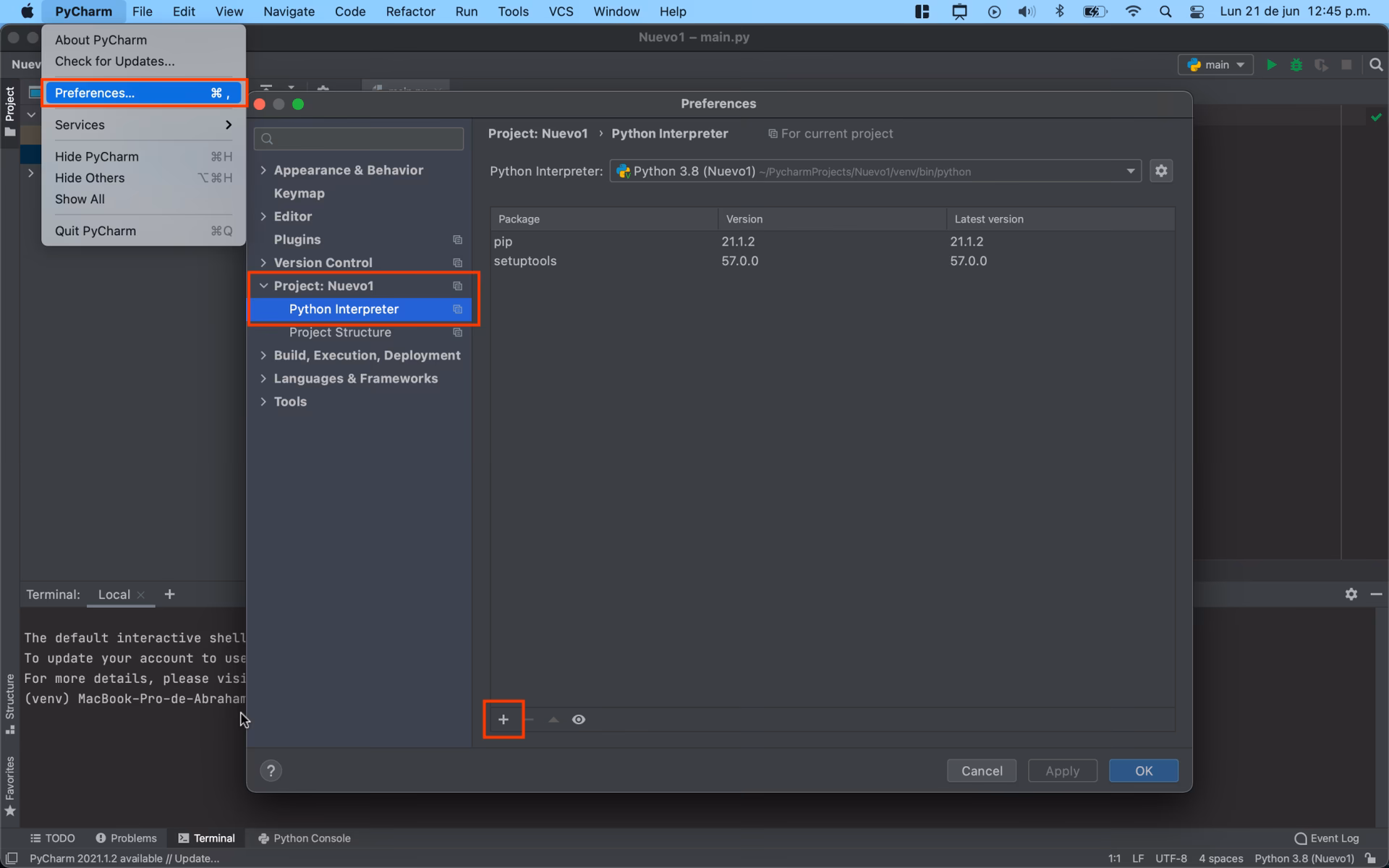The image size is (1389, 868).
Task: Click the Debug bug icon
Action: tap(1296, 64)
